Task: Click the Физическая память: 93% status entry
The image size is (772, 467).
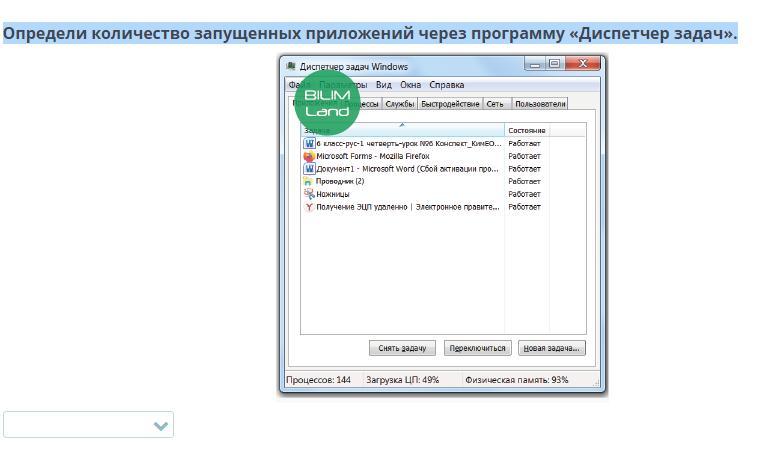Action: pos(516,380)
